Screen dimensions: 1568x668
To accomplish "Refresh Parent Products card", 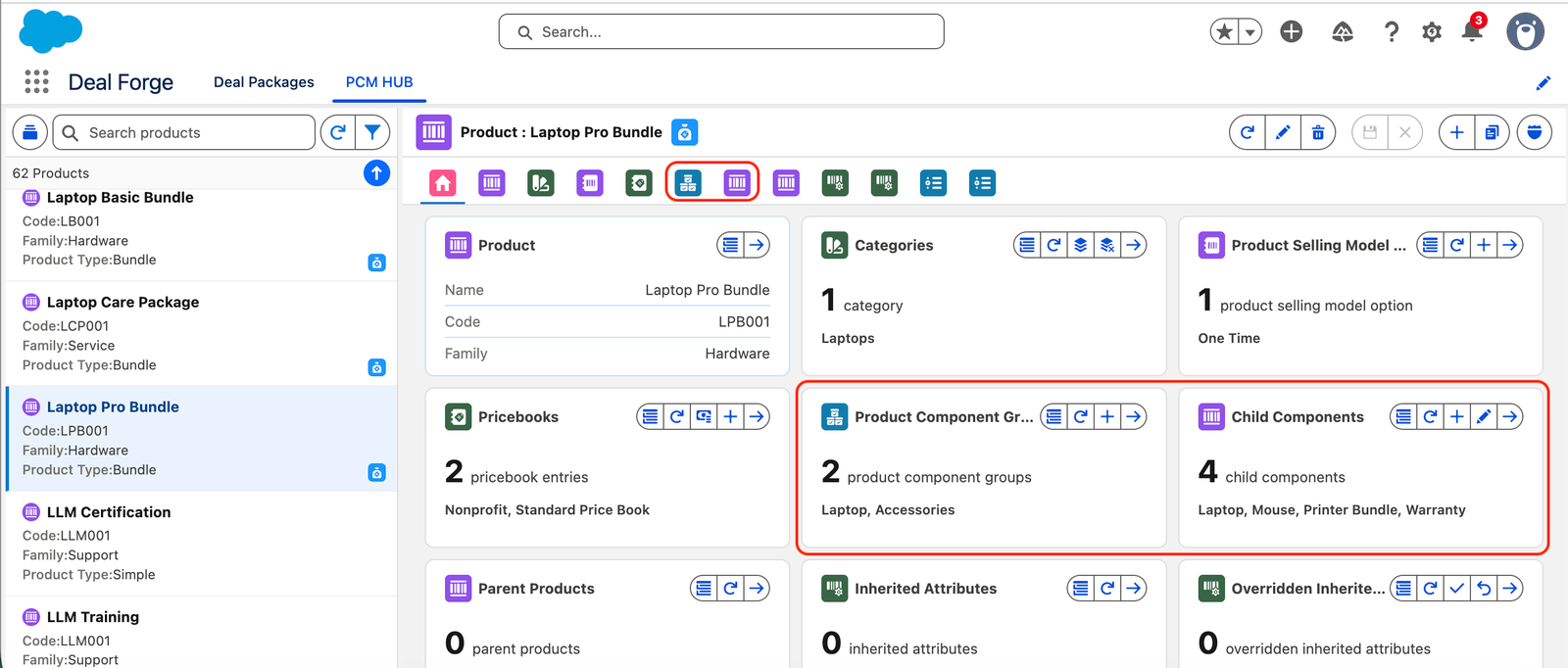I will tap(731, 588).
